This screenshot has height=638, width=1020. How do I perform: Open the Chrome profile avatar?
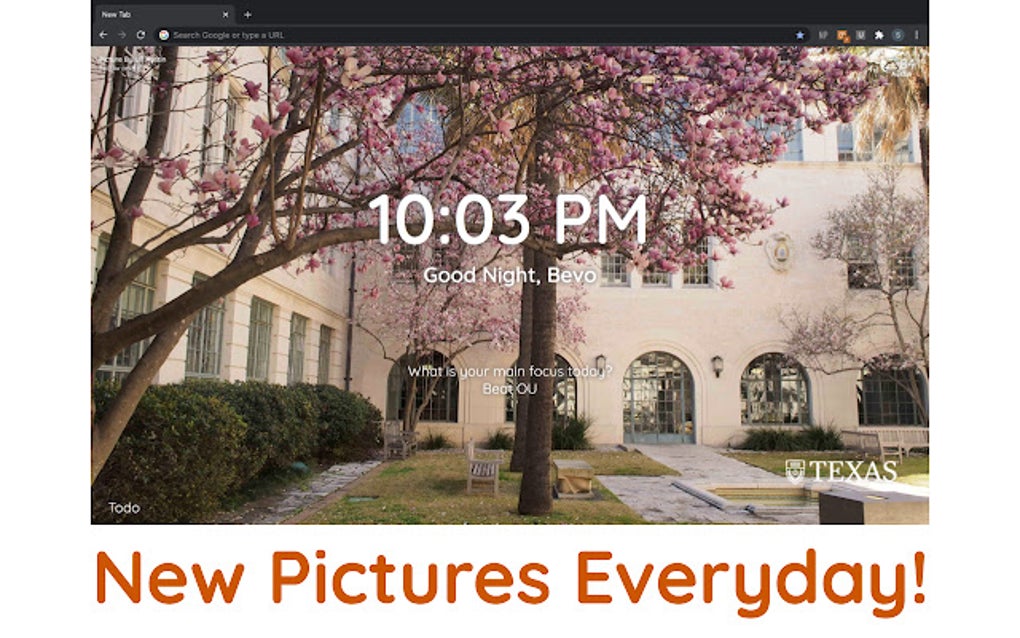pos(898,35)
